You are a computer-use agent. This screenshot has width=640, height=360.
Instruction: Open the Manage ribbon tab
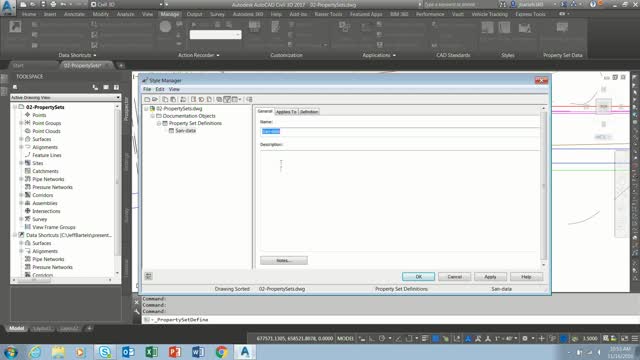169,14
